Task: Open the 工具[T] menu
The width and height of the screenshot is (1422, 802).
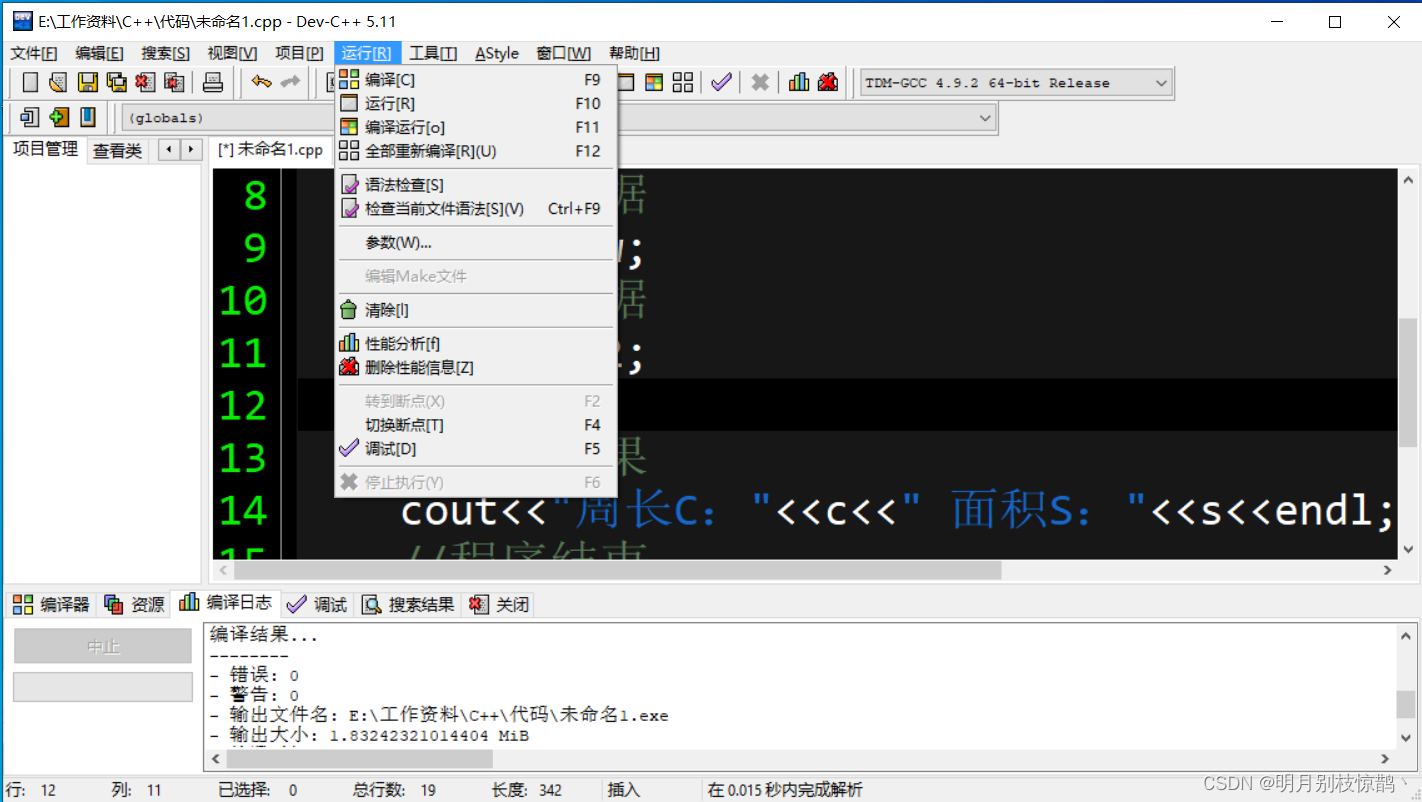Action: click(x=433, y=53)
